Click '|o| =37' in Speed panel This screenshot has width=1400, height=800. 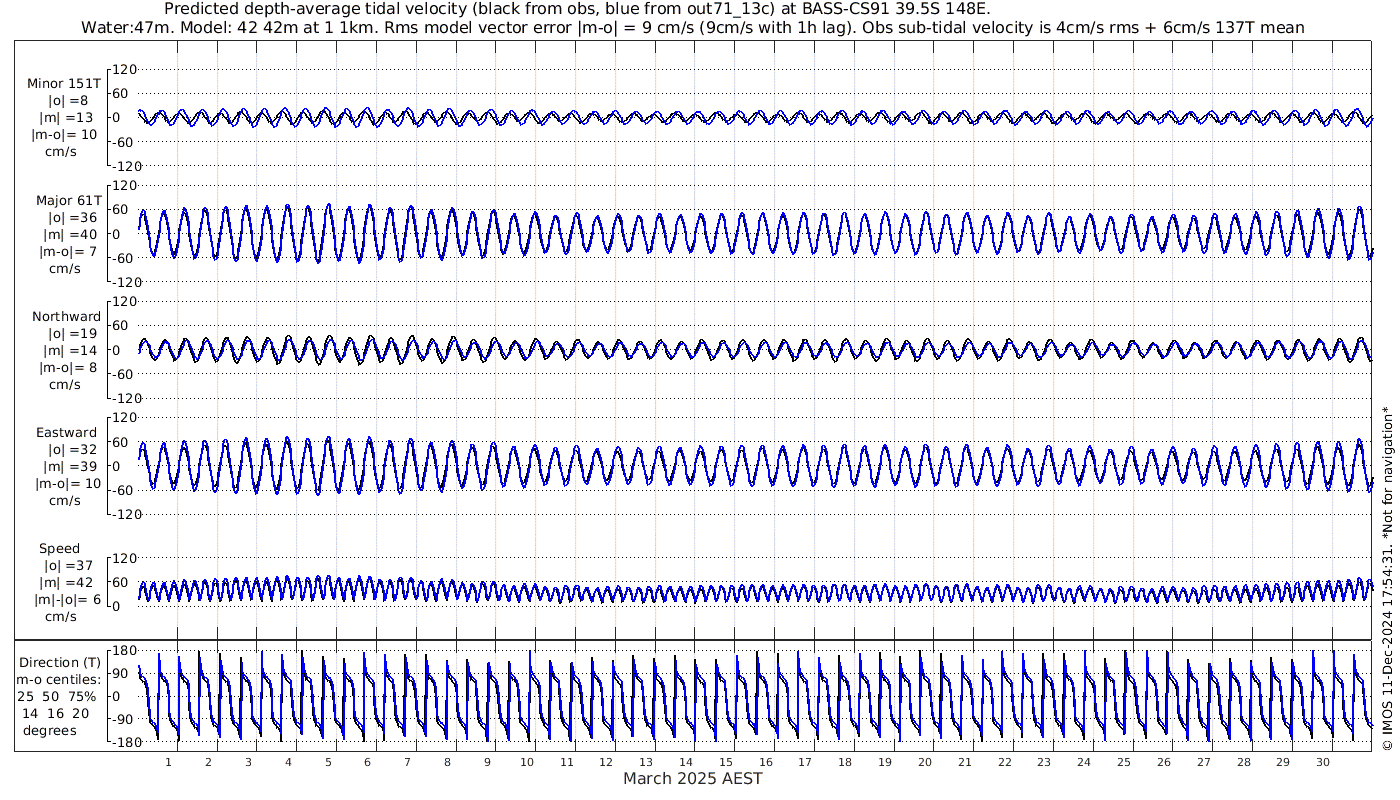[x=69, y=566]
